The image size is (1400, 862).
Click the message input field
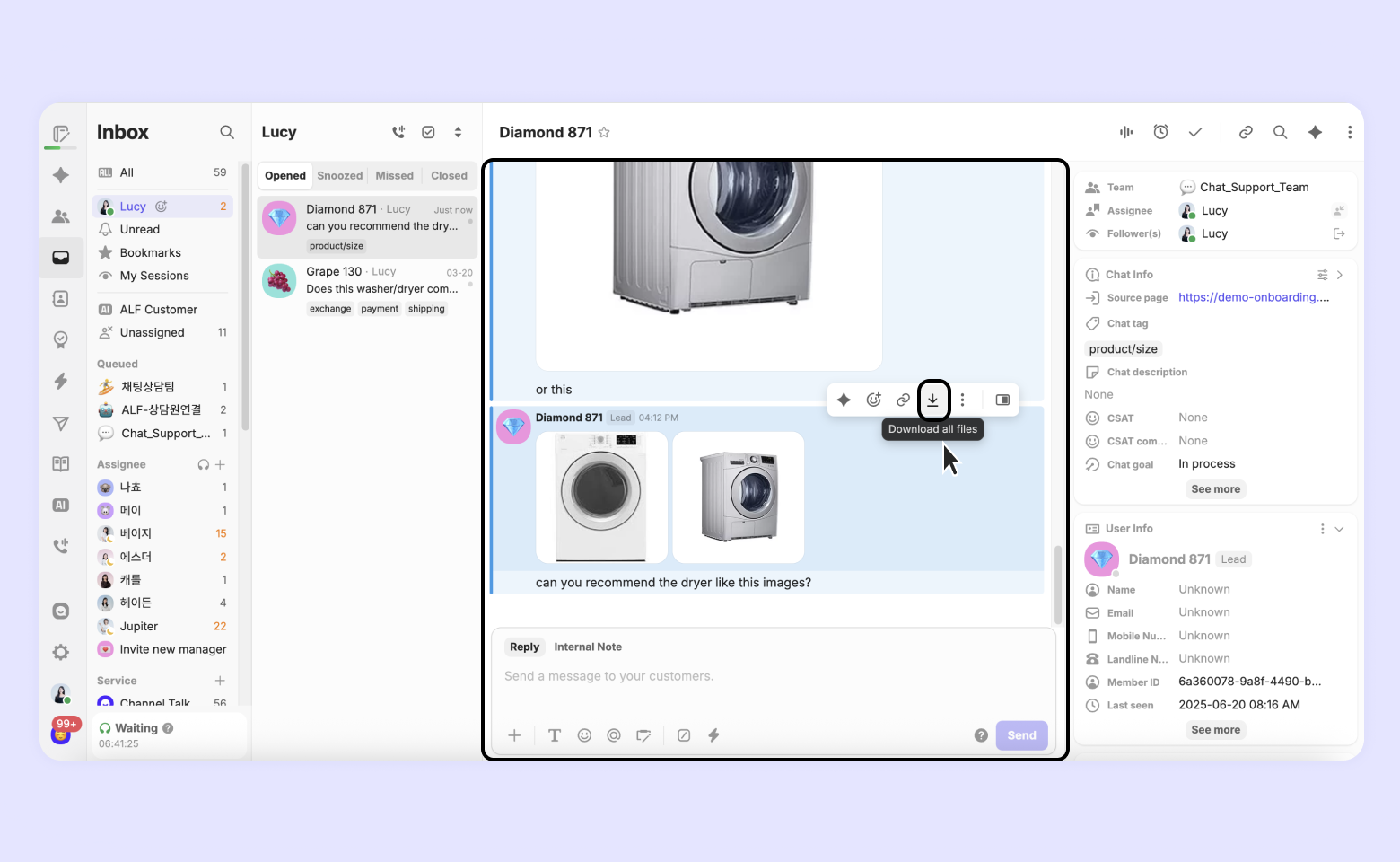pyautogui.click(x=773, y=676)
